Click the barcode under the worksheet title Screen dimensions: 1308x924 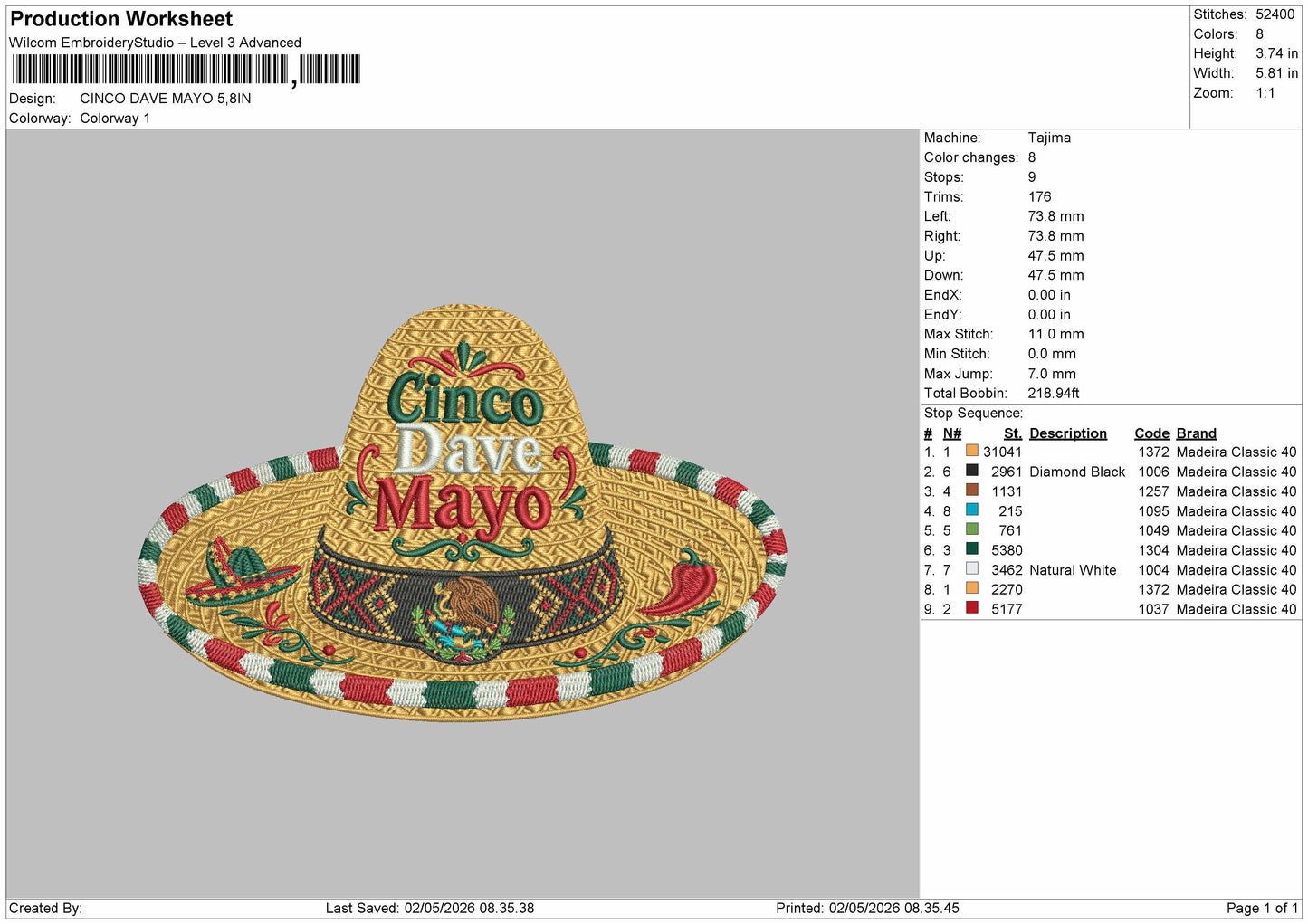click(x=186, y=70)
